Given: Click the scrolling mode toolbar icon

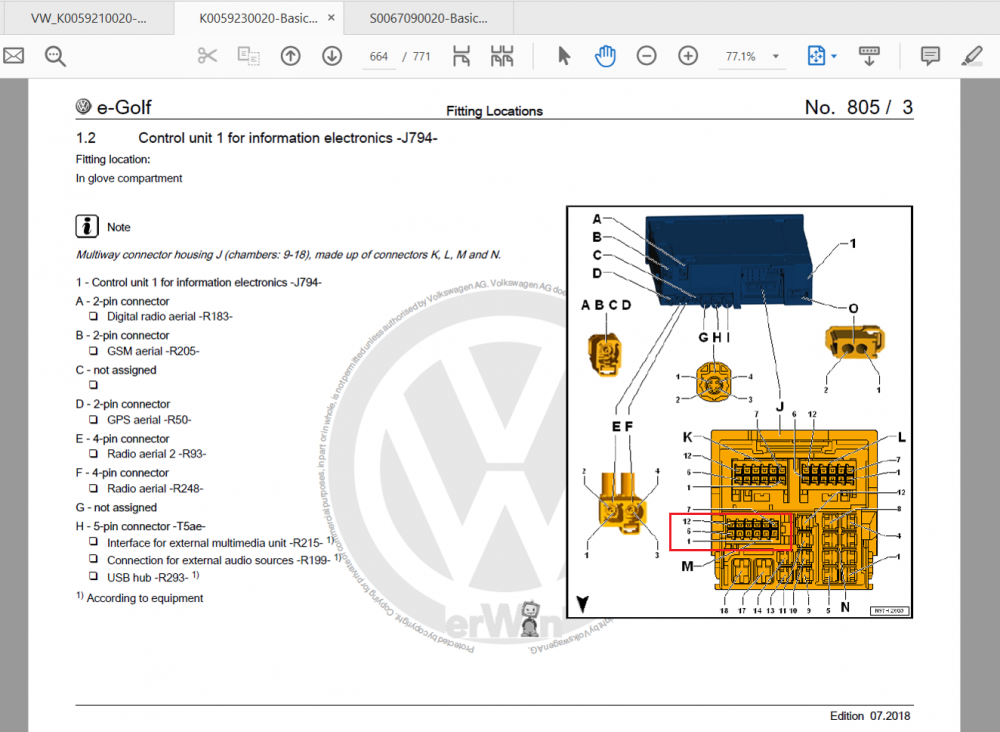Looking at the screenshot, I should pyautogui.click(x=869, y=56).
